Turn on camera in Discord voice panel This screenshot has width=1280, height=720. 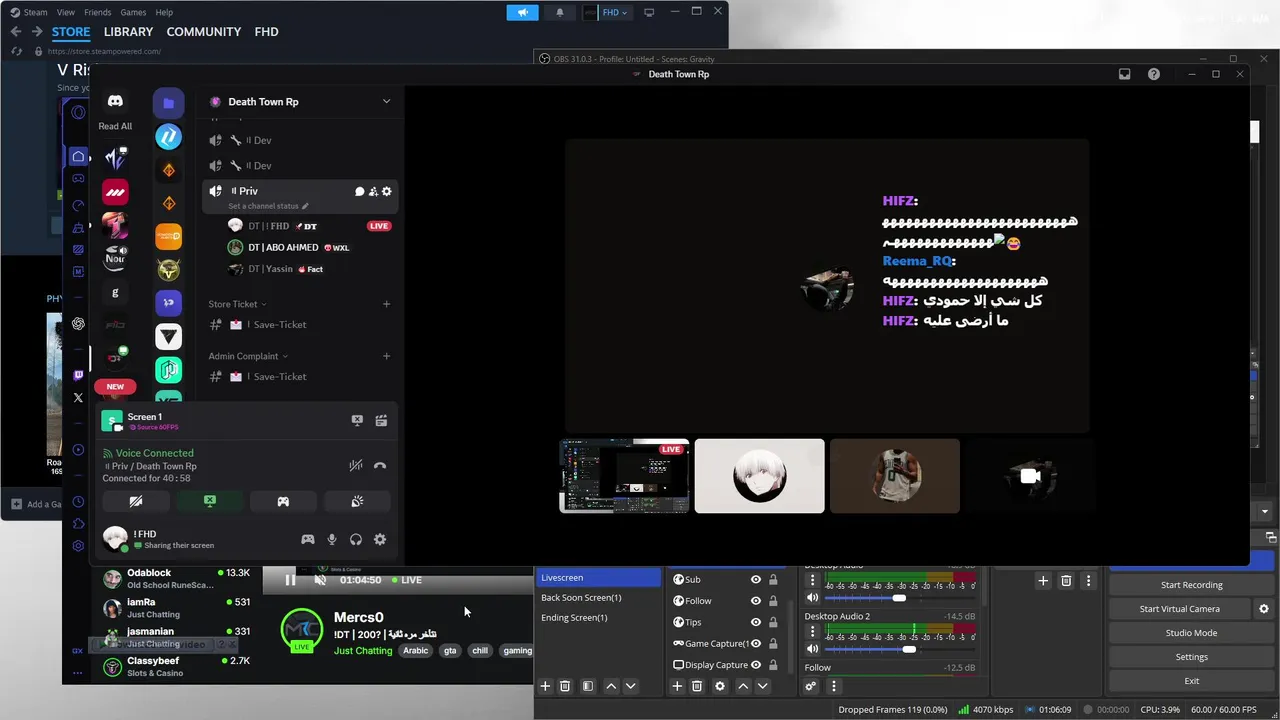coord(136,501)
